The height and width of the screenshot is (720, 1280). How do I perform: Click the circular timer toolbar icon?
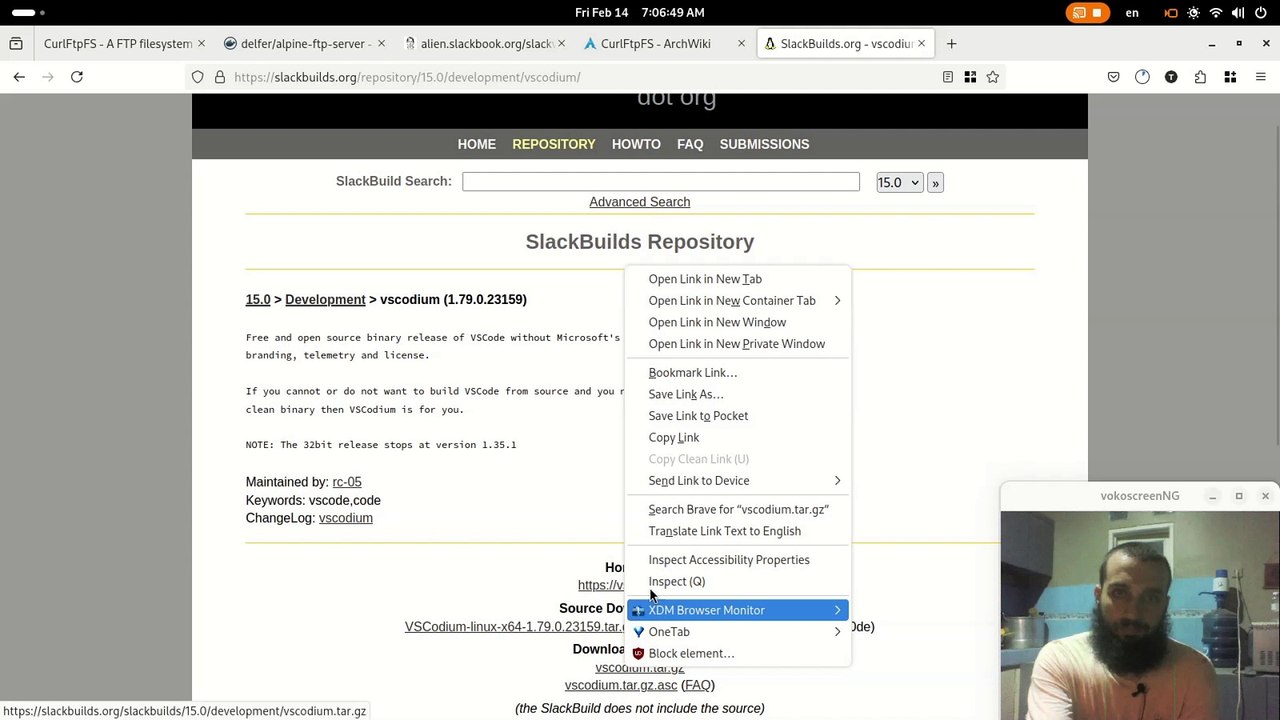(x=1142, y=77)
